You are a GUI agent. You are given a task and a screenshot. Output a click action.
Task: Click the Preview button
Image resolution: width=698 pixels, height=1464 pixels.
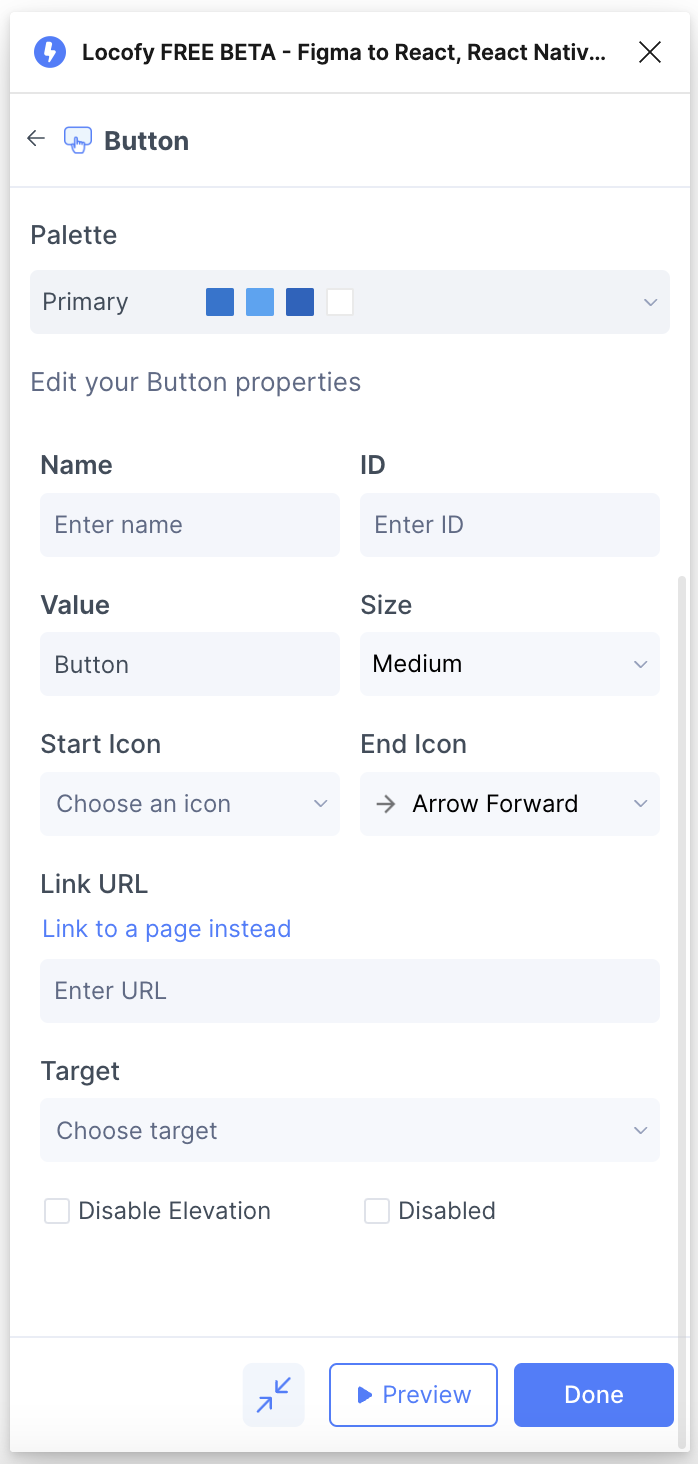pyautogui.click(x=413, y=1394)
